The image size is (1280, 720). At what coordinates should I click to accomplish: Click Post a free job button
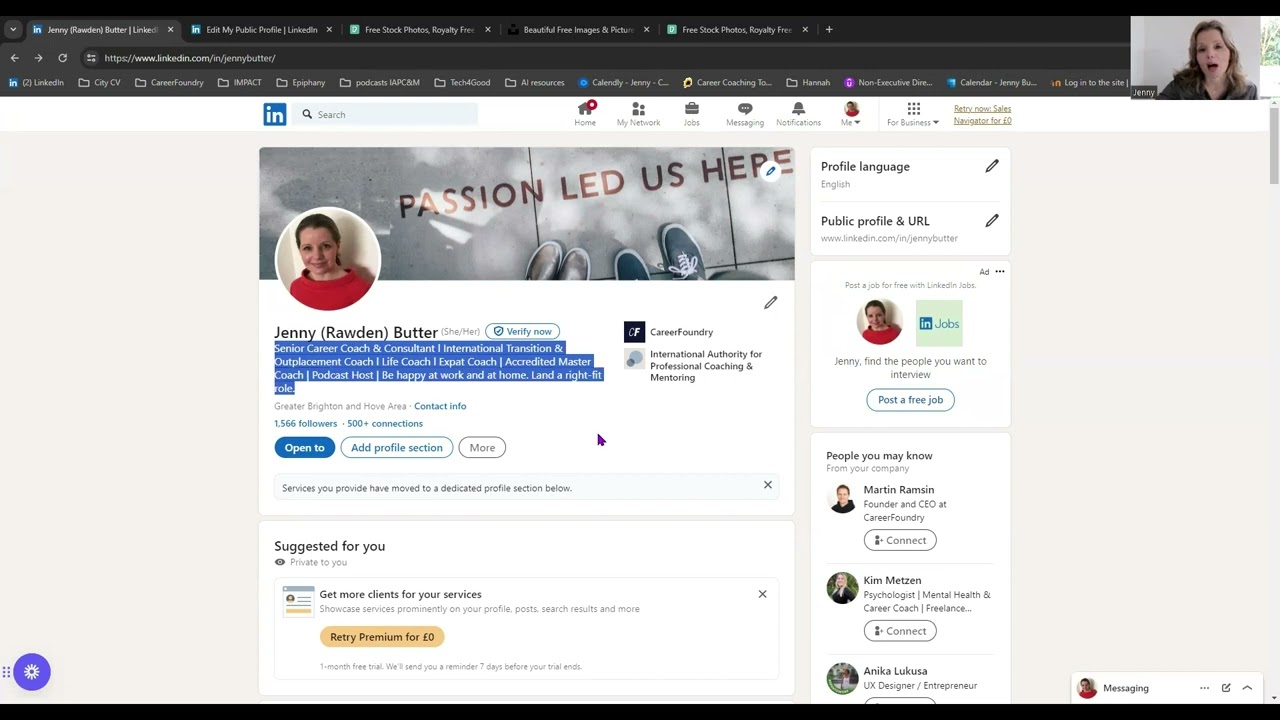tap(910, 400)
